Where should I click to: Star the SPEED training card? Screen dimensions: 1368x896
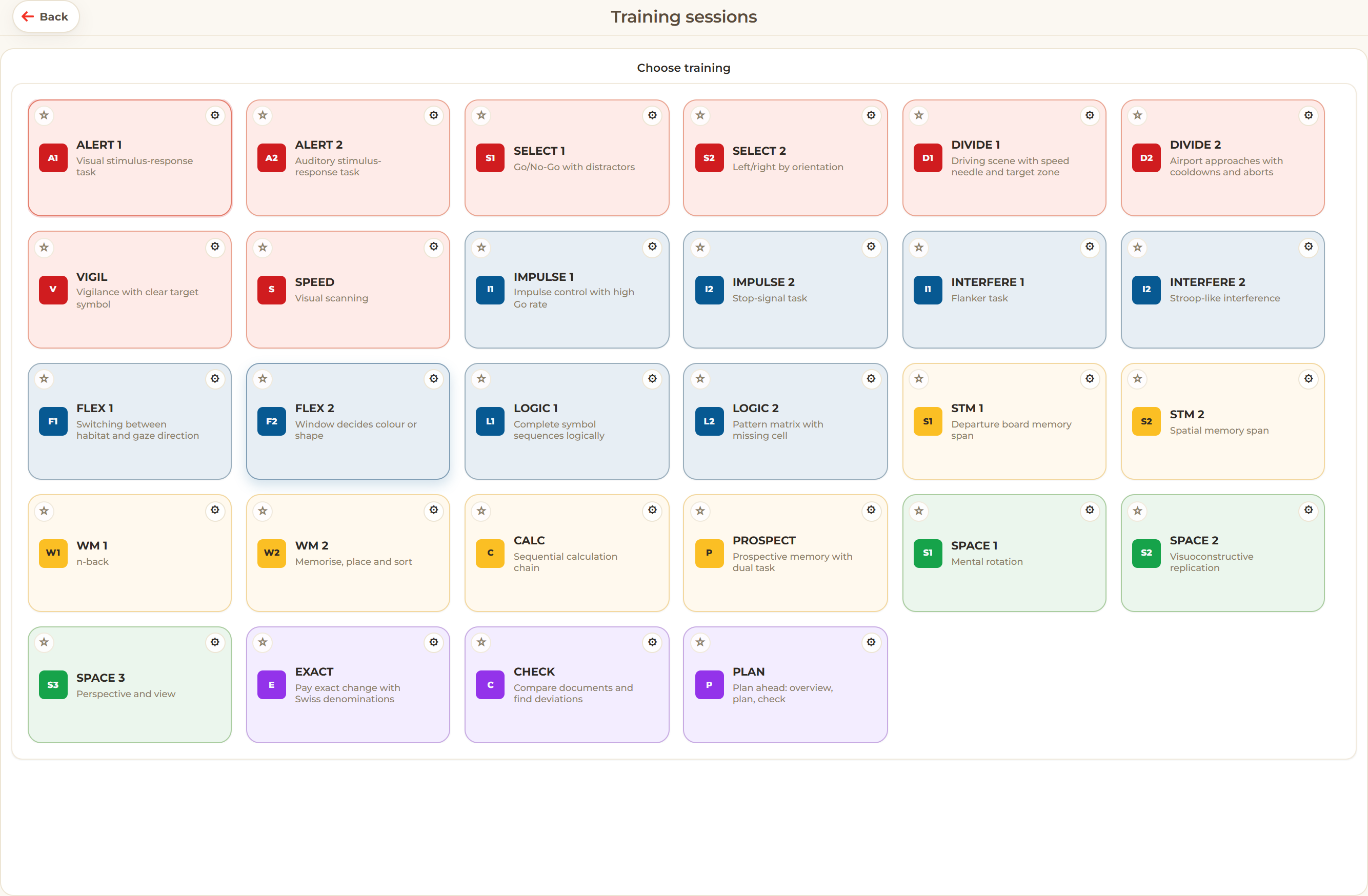point(263,247)
